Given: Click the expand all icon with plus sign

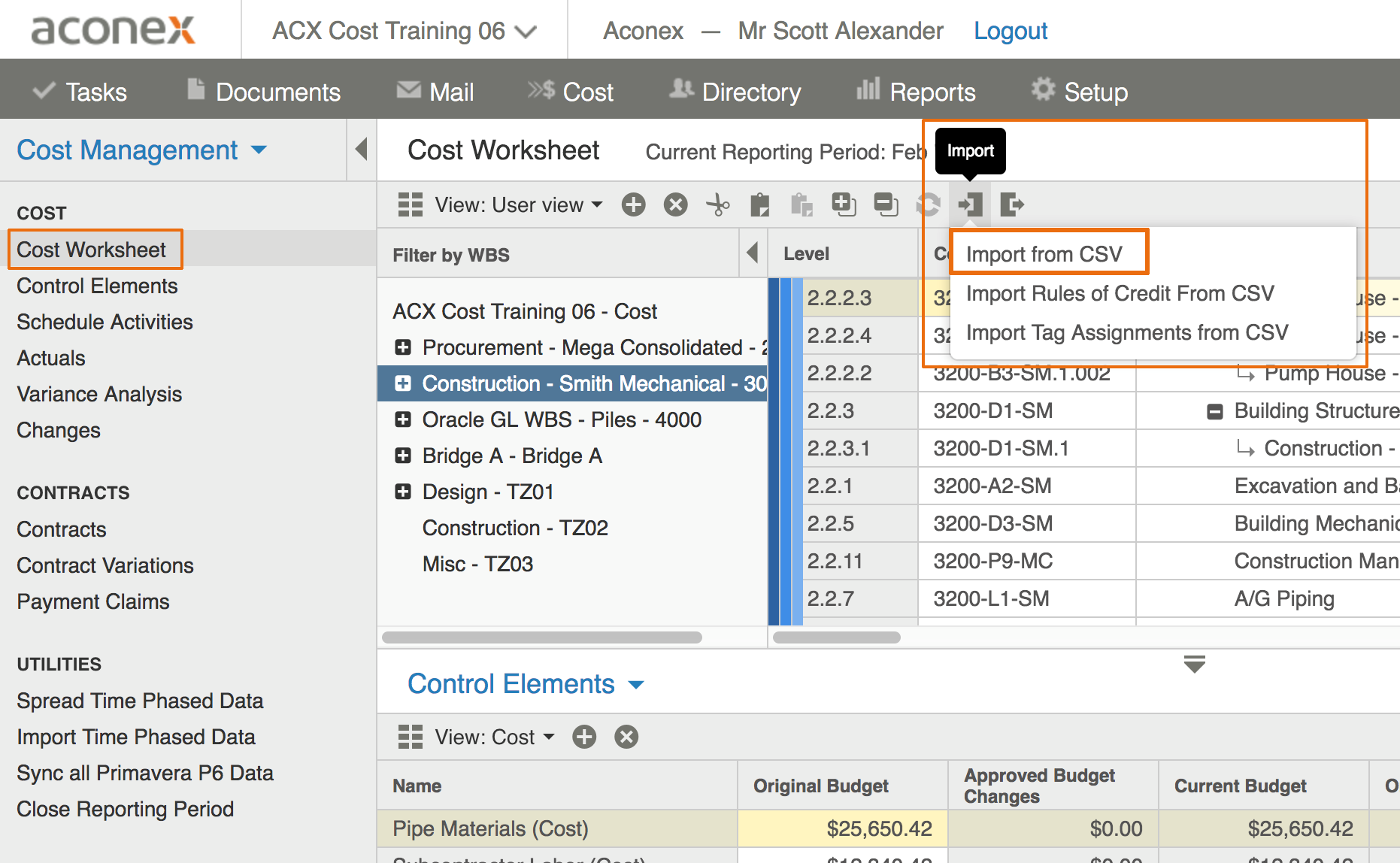Looking at the screenshot, I should 844,204.
